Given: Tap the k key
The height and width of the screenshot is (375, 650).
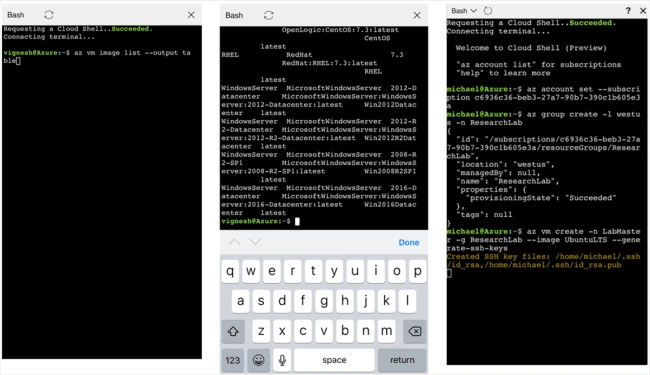Looking at the screenshot, I should pyautogui.click(x=386, y=301).
